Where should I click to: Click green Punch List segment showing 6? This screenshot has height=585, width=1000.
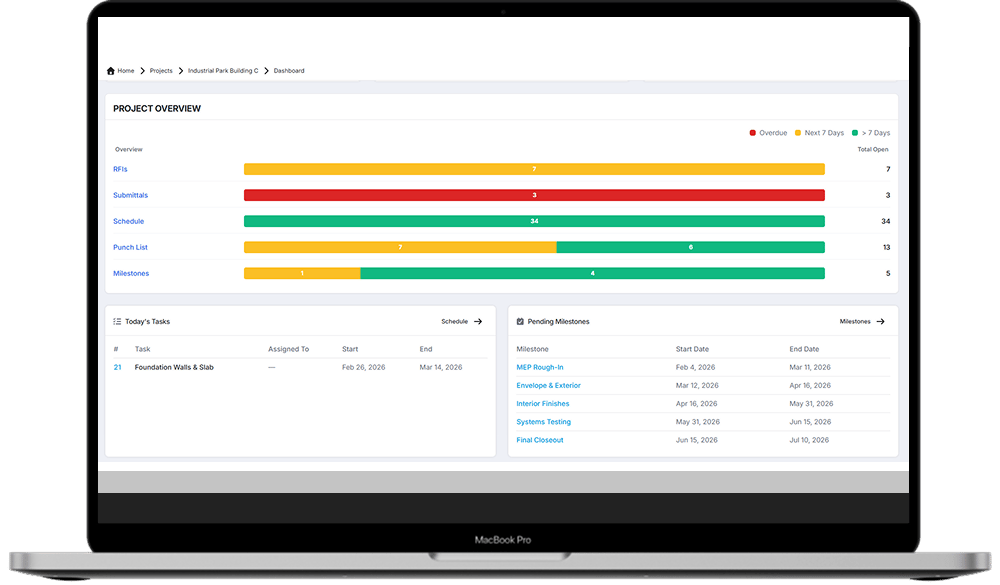(691, 248)
